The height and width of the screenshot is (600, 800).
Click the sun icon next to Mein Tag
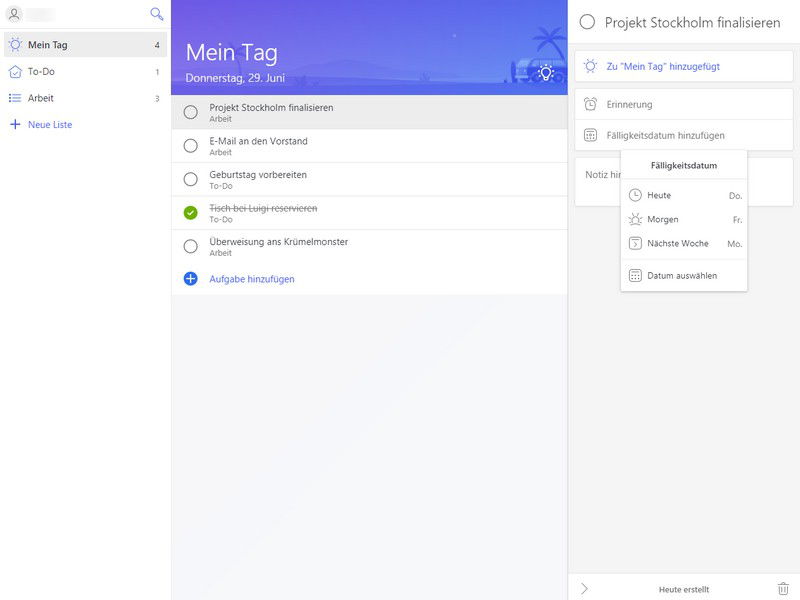[15, 44]
